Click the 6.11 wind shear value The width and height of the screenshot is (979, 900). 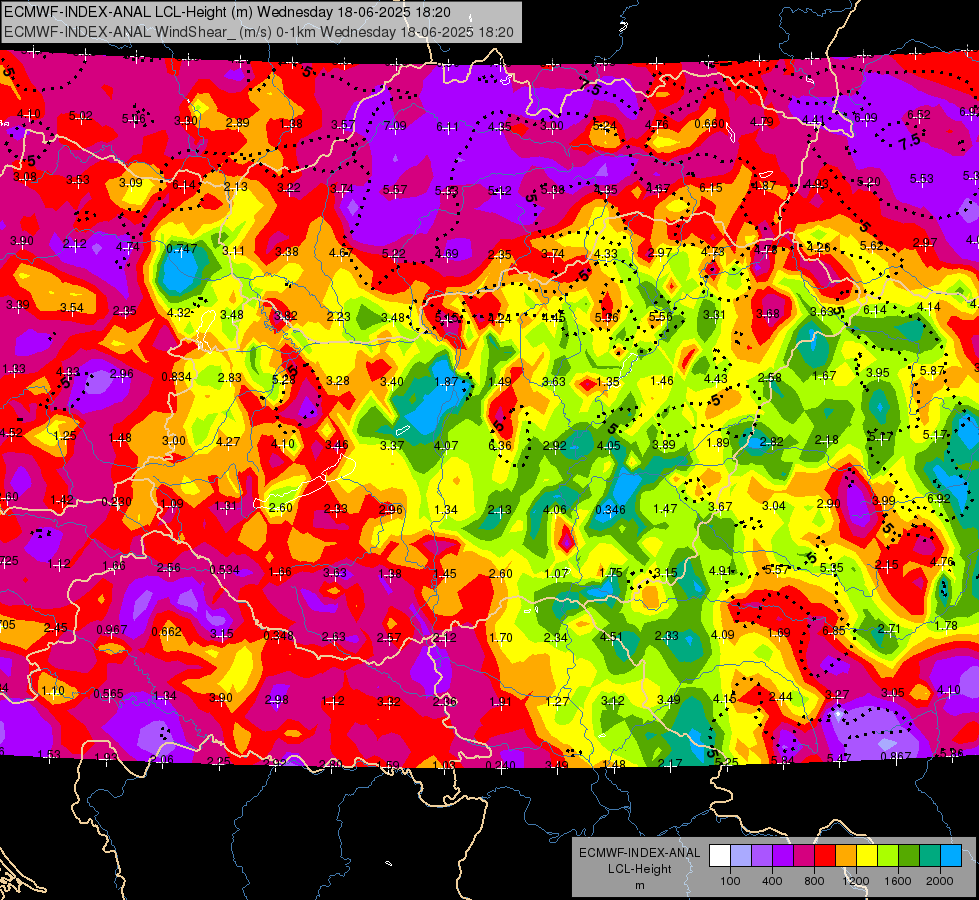[x=447, y=127]
